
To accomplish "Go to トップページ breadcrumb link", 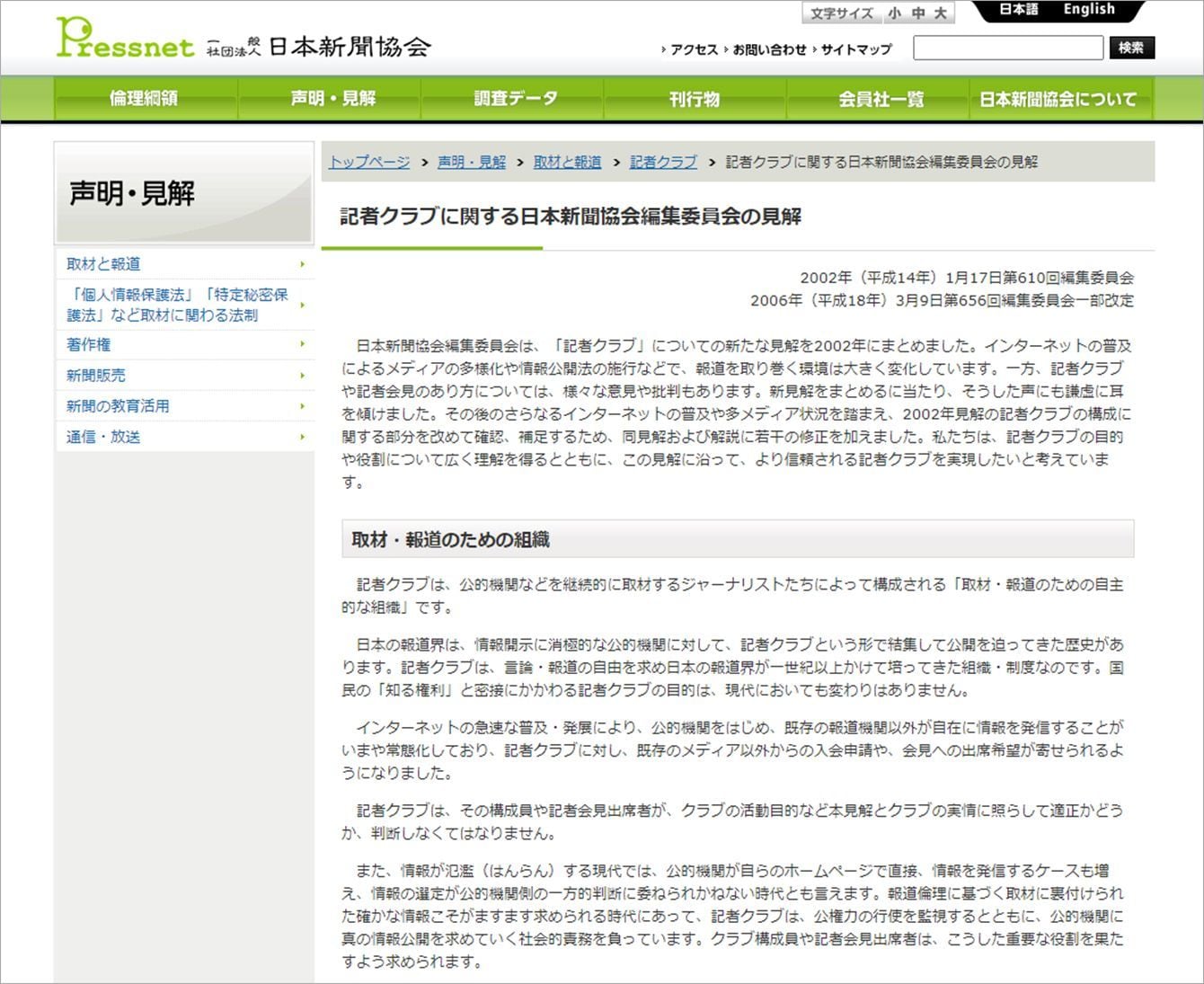I will coord(369,163).
